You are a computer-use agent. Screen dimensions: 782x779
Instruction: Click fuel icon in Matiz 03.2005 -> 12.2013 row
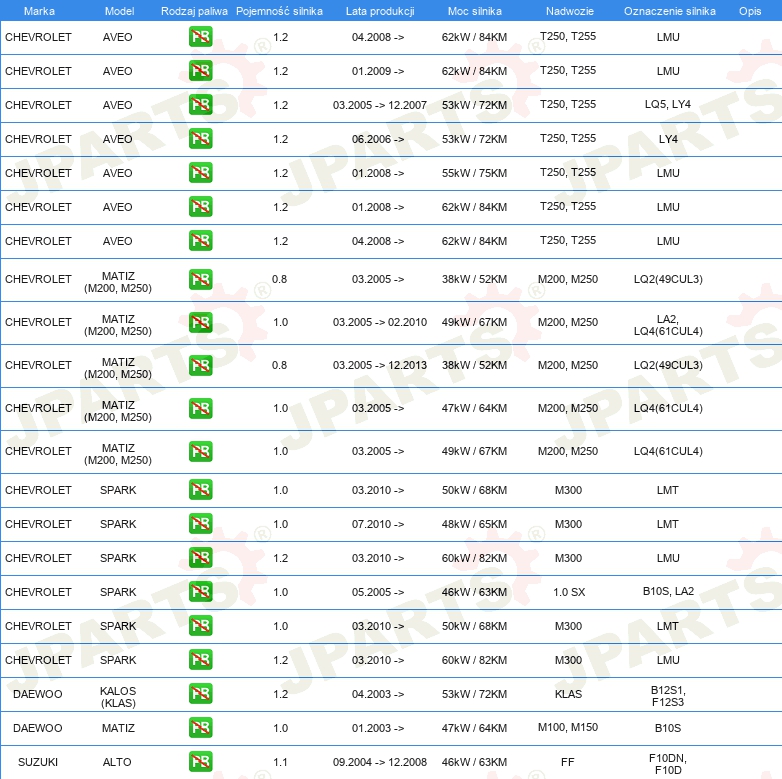pos(200,365)
